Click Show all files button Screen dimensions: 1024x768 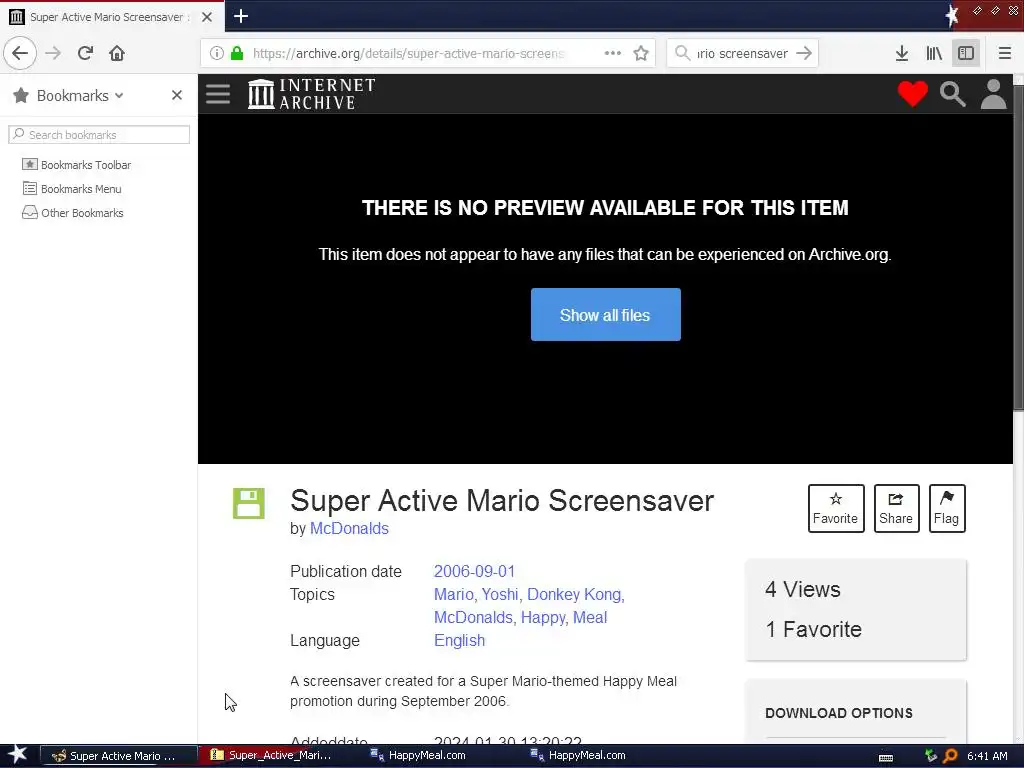point(605,314)
